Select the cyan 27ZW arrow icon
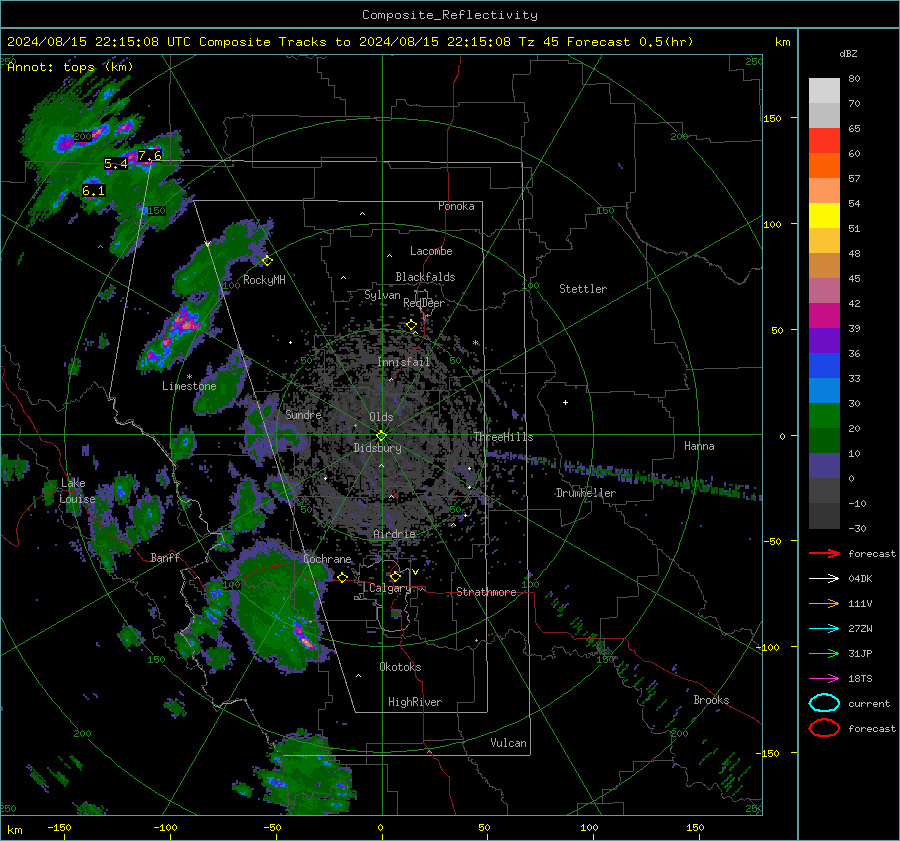 tap(824, 628)
